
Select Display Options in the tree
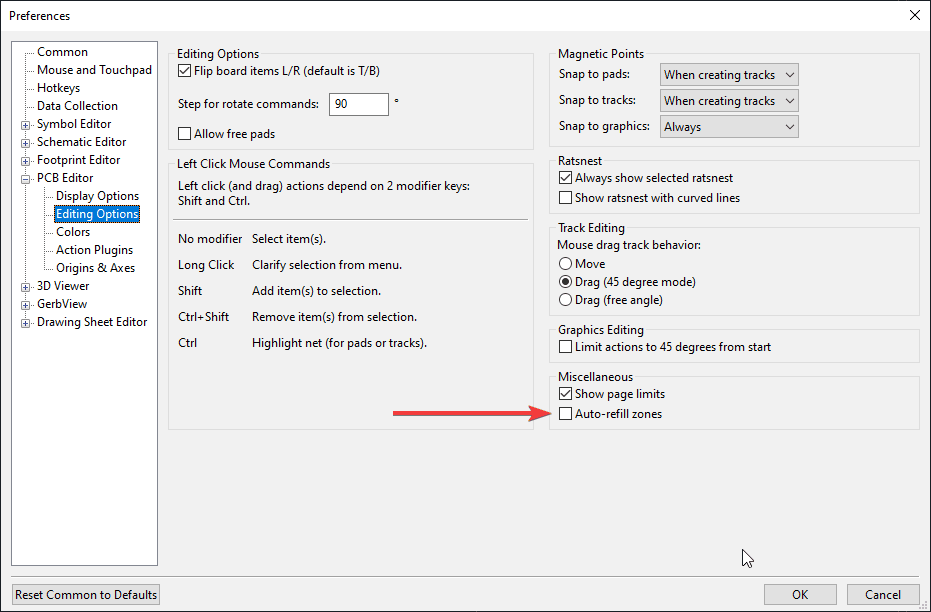(97, 196)
